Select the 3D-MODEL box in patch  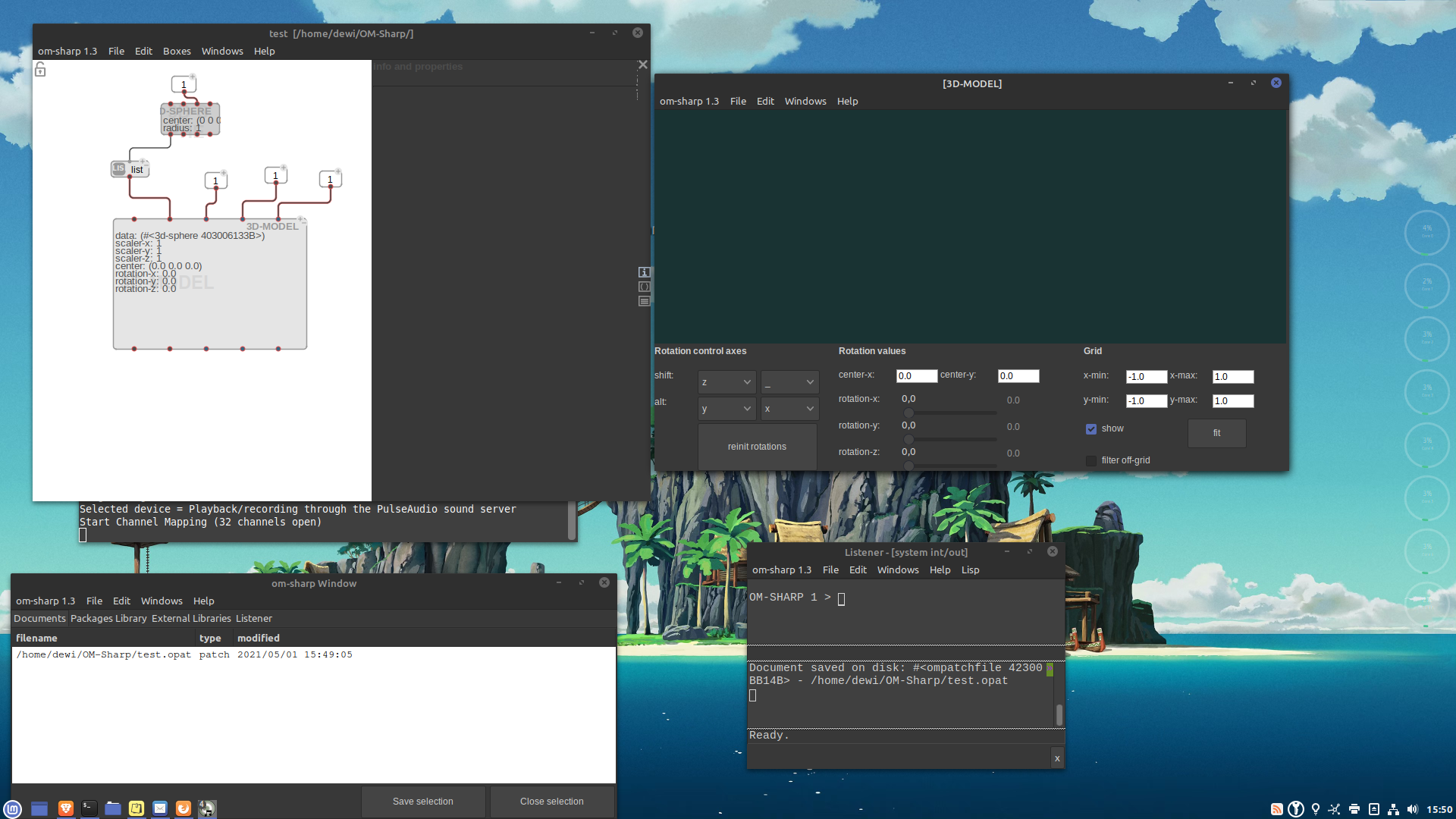(210, 284)
